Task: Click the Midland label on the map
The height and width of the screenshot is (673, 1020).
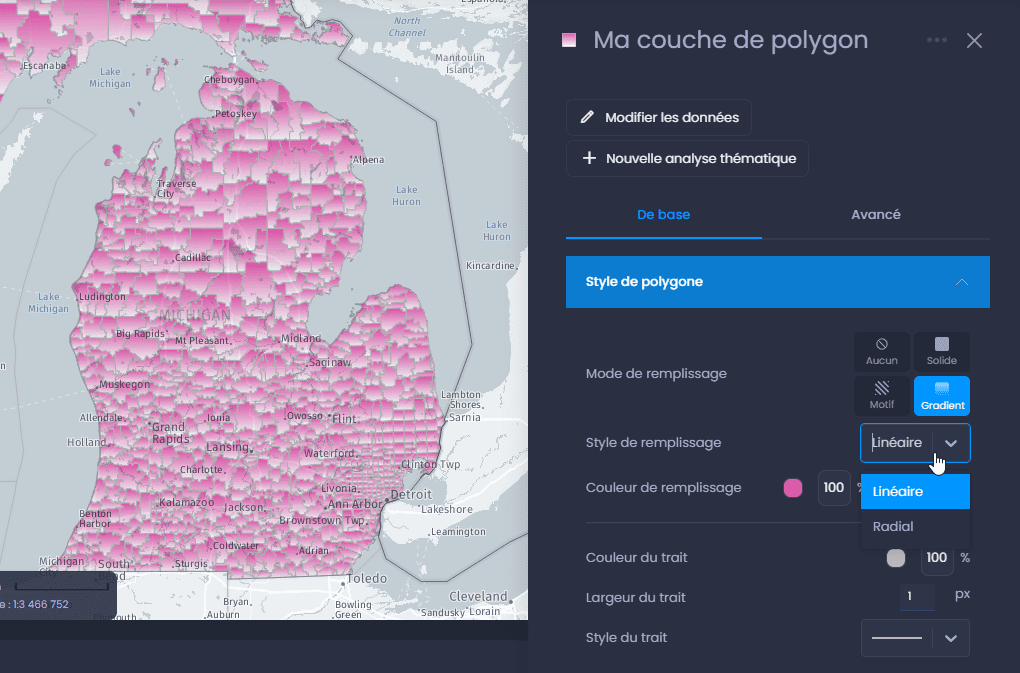Action: (x=301, y=338)
